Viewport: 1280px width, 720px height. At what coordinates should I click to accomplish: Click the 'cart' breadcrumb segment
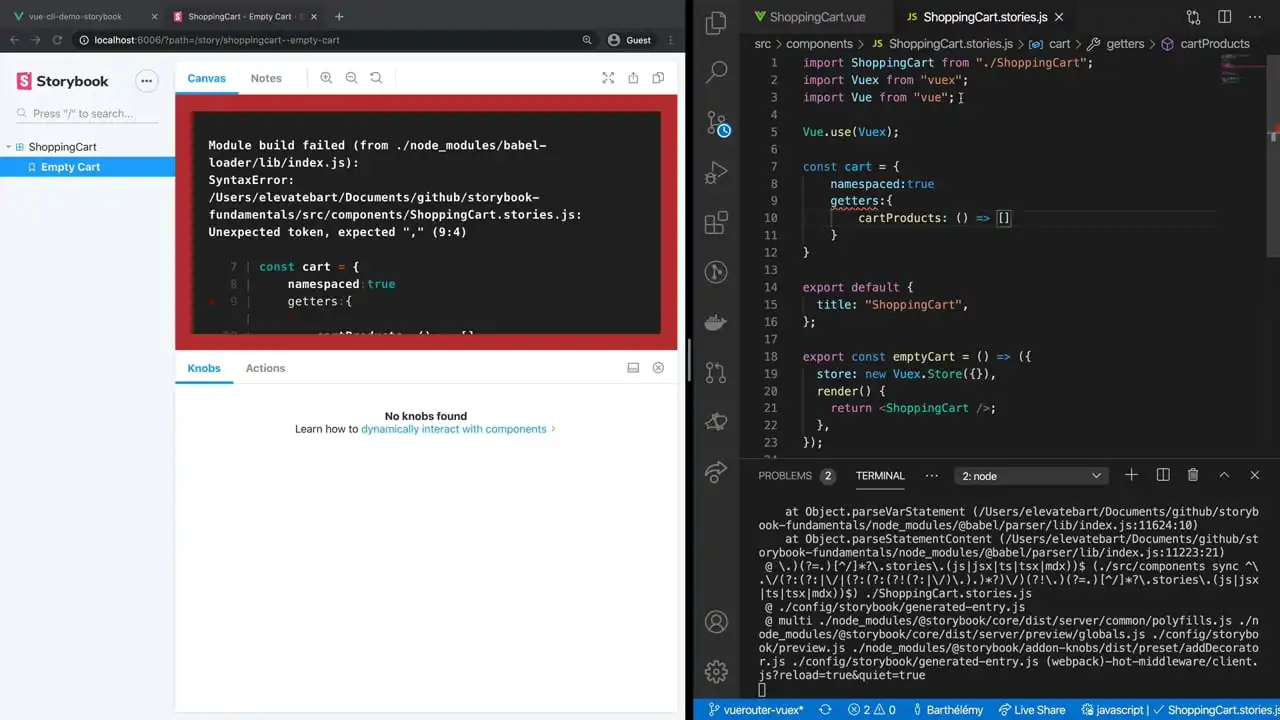pos(1060,44)
